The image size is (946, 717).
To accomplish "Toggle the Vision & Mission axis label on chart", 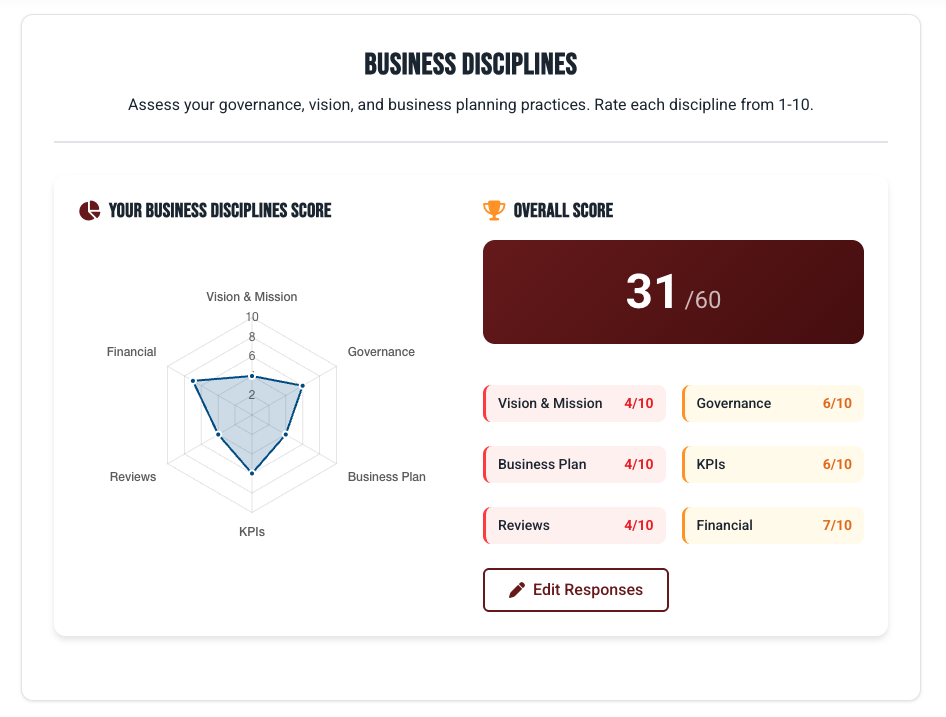I will 251,296.
